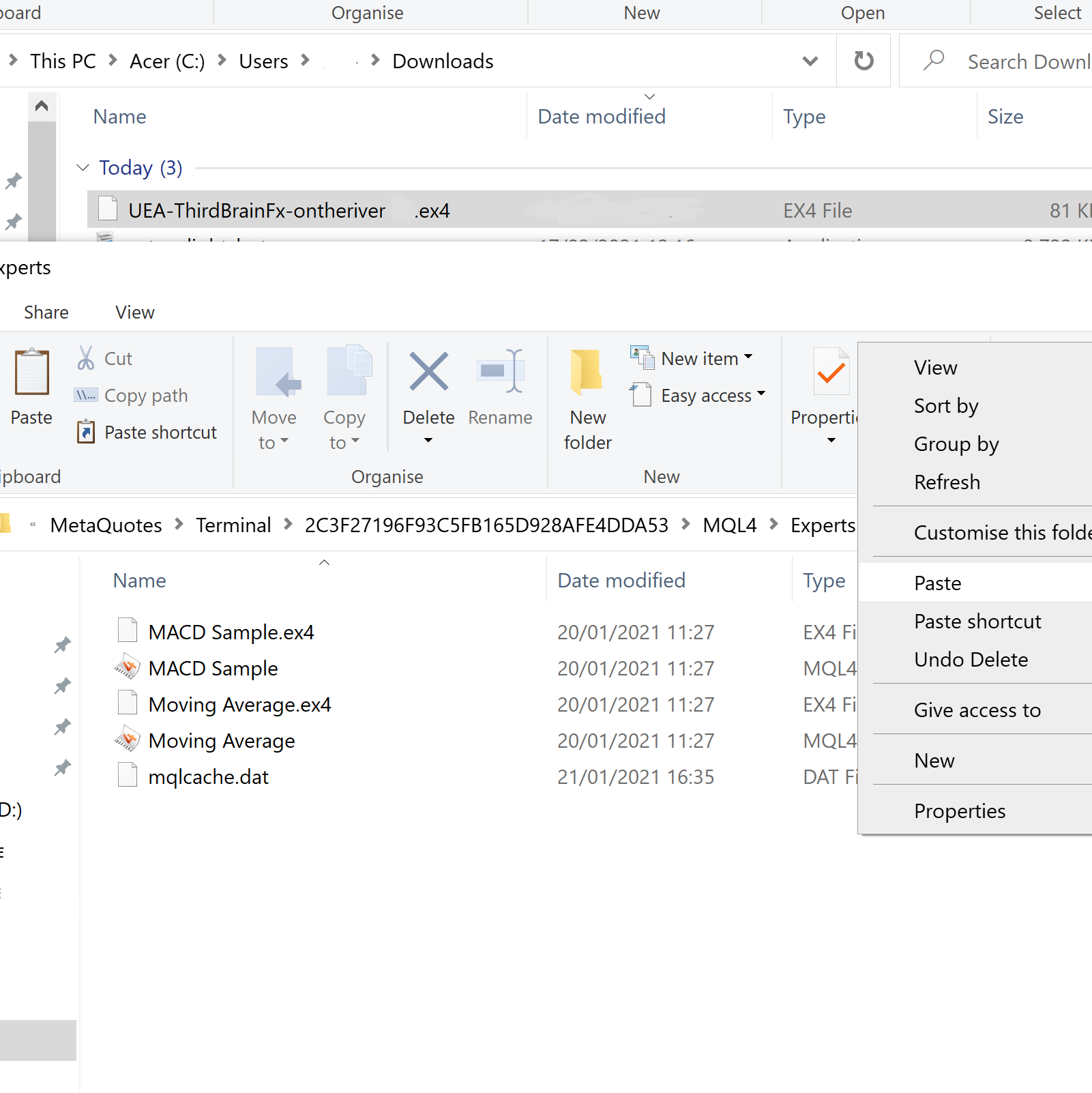Open the Properties checkmark icon
The width and height of the screenshot is (1092, 1093).
pyautogui.click(x=831, y=372)
